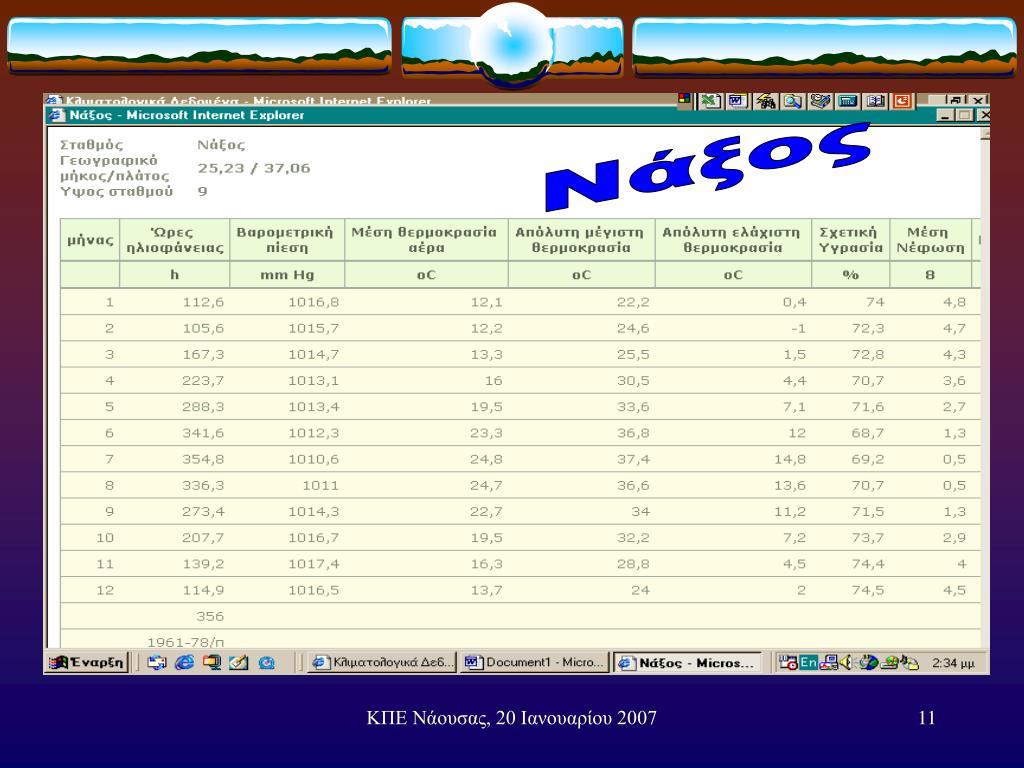Open the volume speaker tray icon
This screenshot has height=768, width=1024.
point(847,662)
